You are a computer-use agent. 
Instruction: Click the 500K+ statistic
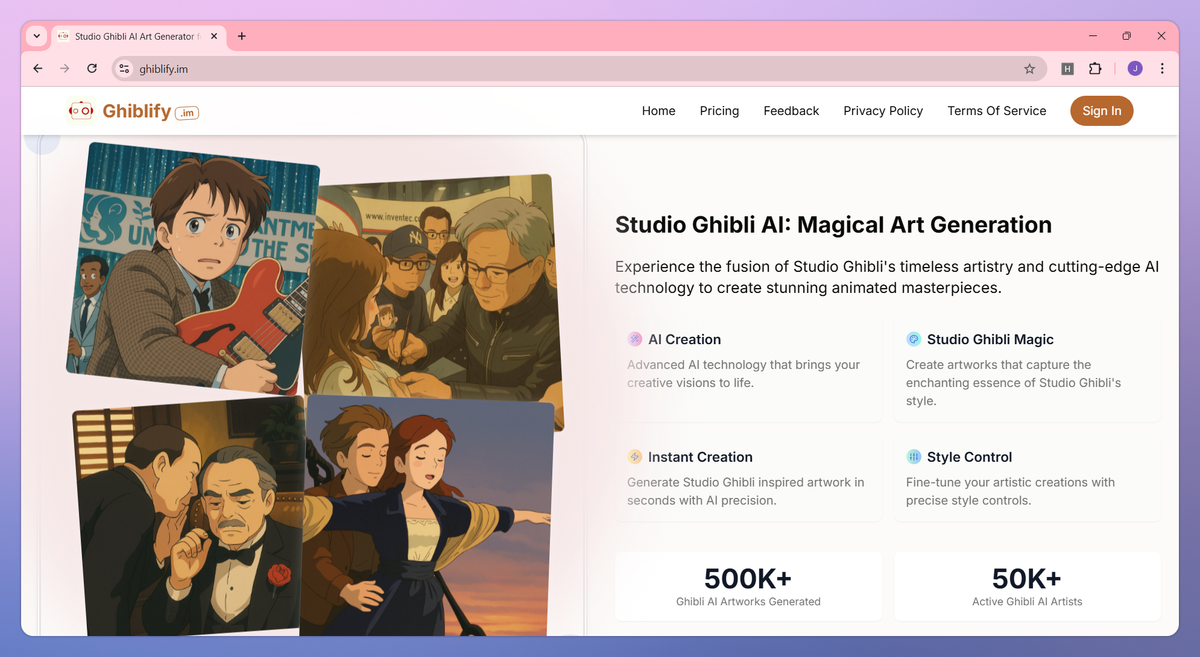click(x=748, y=578)
